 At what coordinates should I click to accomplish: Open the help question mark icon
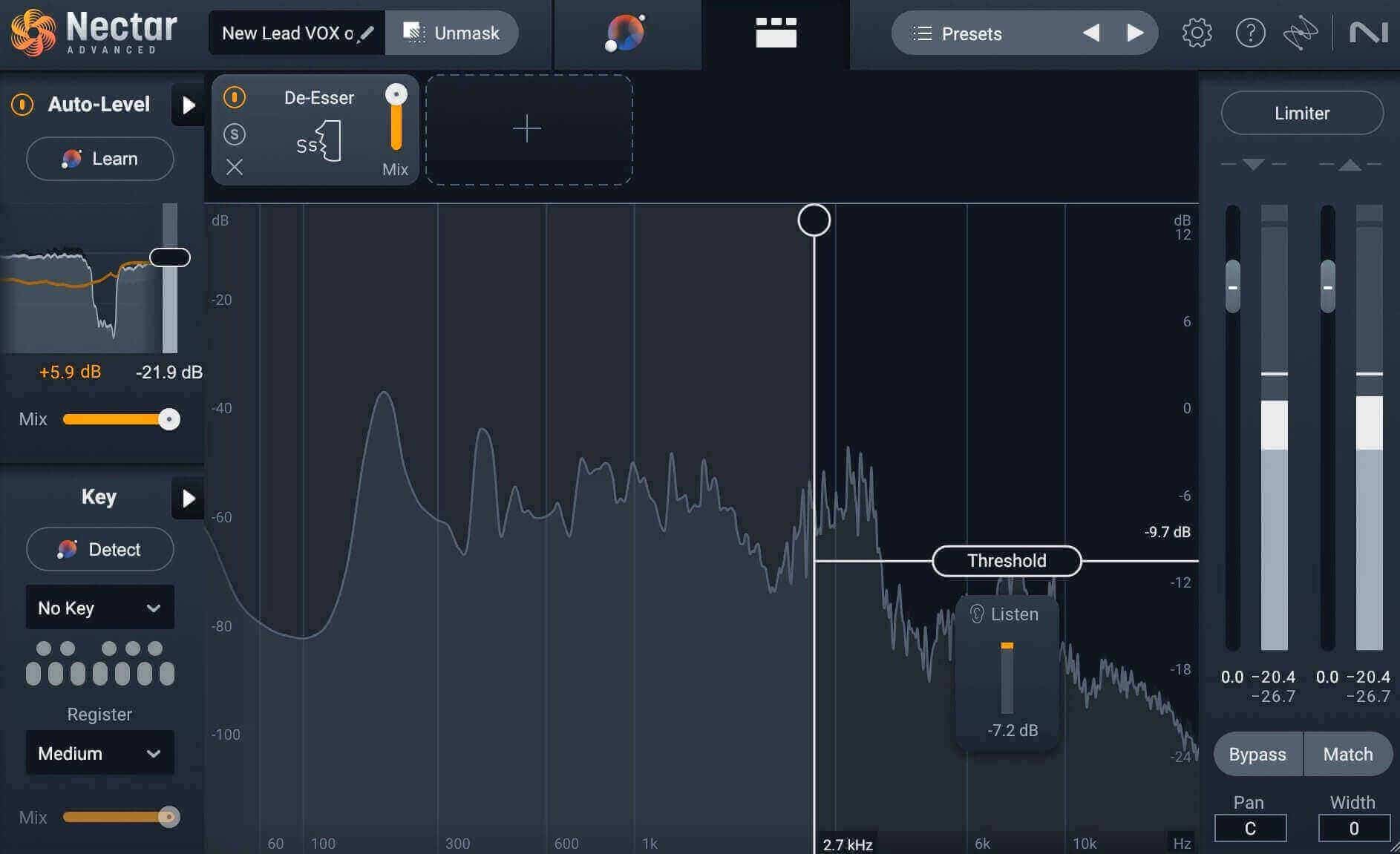tap(1250, 33)
